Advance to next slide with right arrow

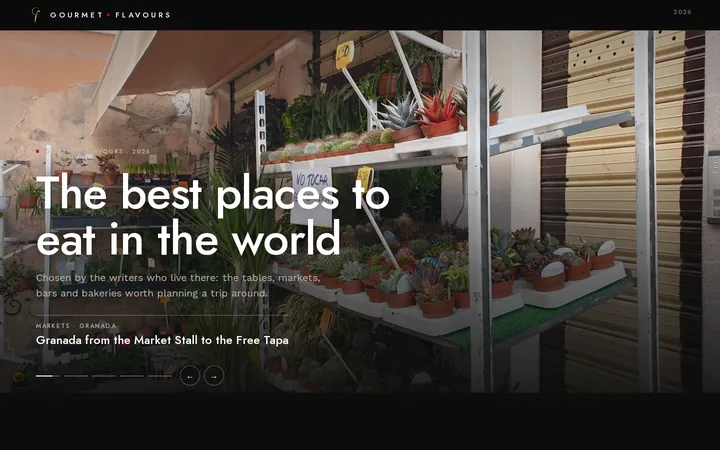214,376
